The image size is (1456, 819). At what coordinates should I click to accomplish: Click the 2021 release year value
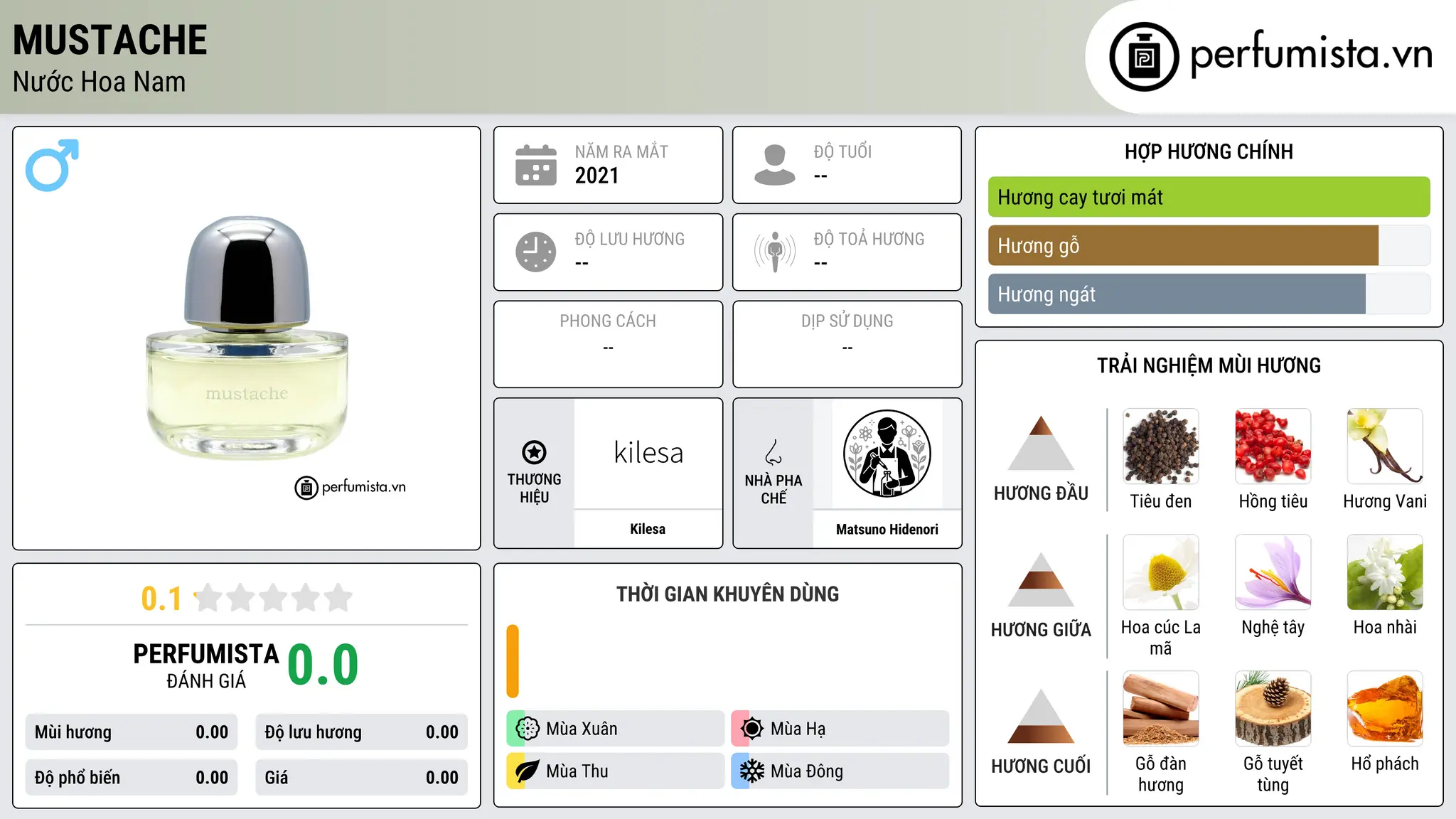[x=597, y=176]
